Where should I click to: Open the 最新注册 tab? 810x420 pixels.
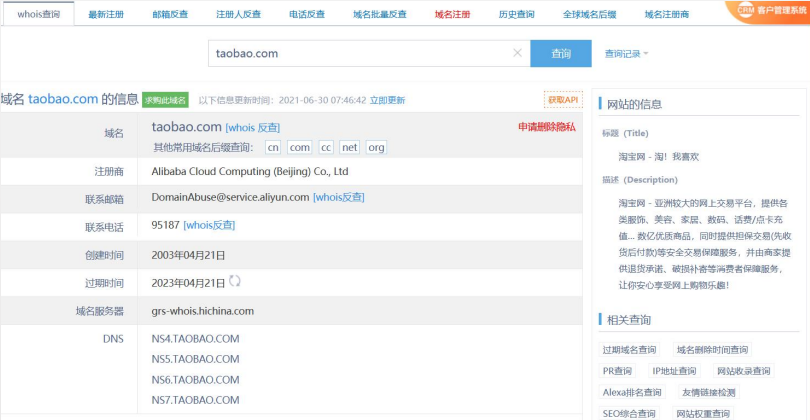point(106,14)
